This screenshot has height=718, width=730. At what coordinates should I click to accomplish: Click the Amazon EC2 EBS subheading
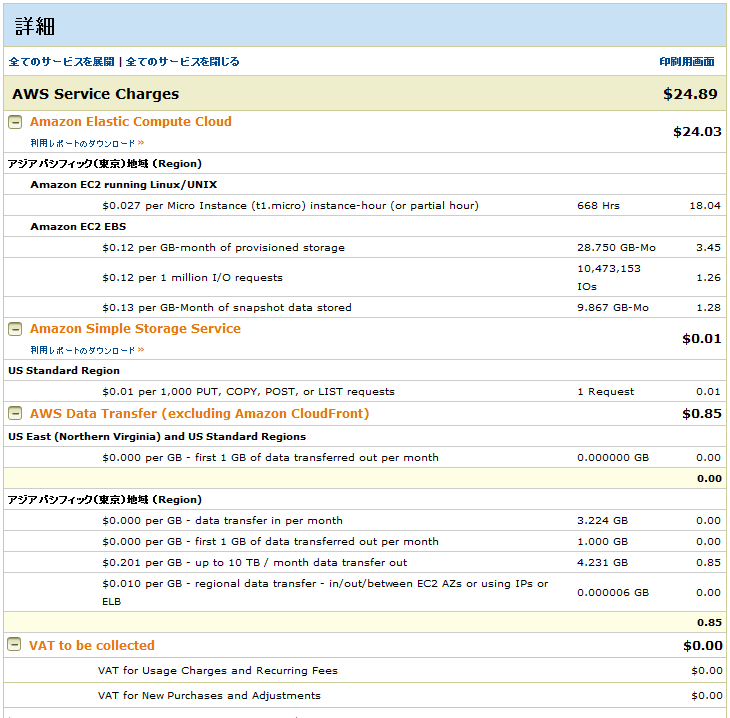pos(78,227)
